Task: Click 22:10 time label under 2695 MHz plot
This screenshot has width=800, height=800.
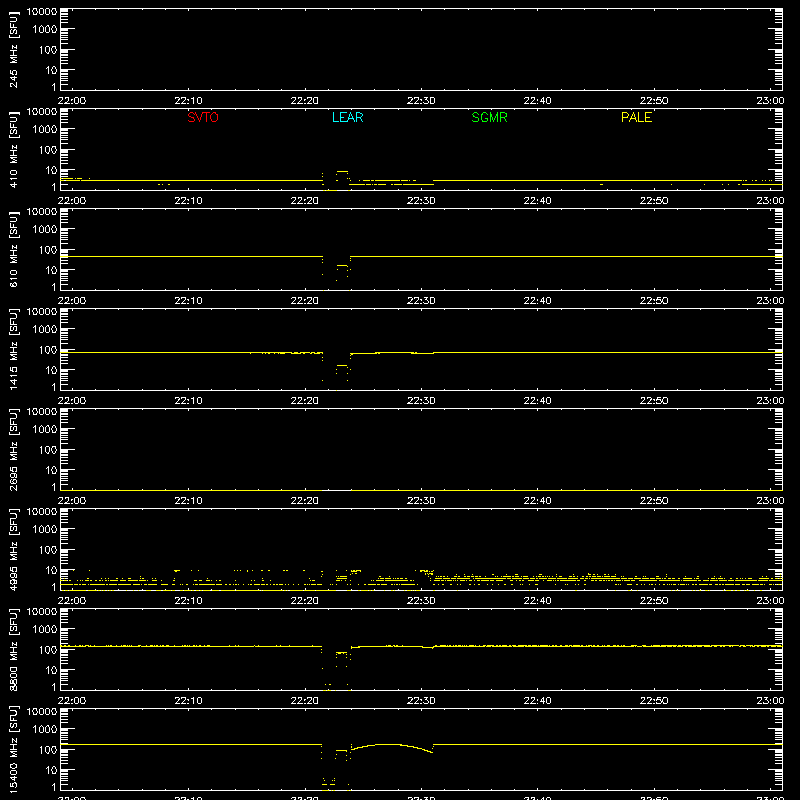Action: pyautogui.click(x=188, y=501)
